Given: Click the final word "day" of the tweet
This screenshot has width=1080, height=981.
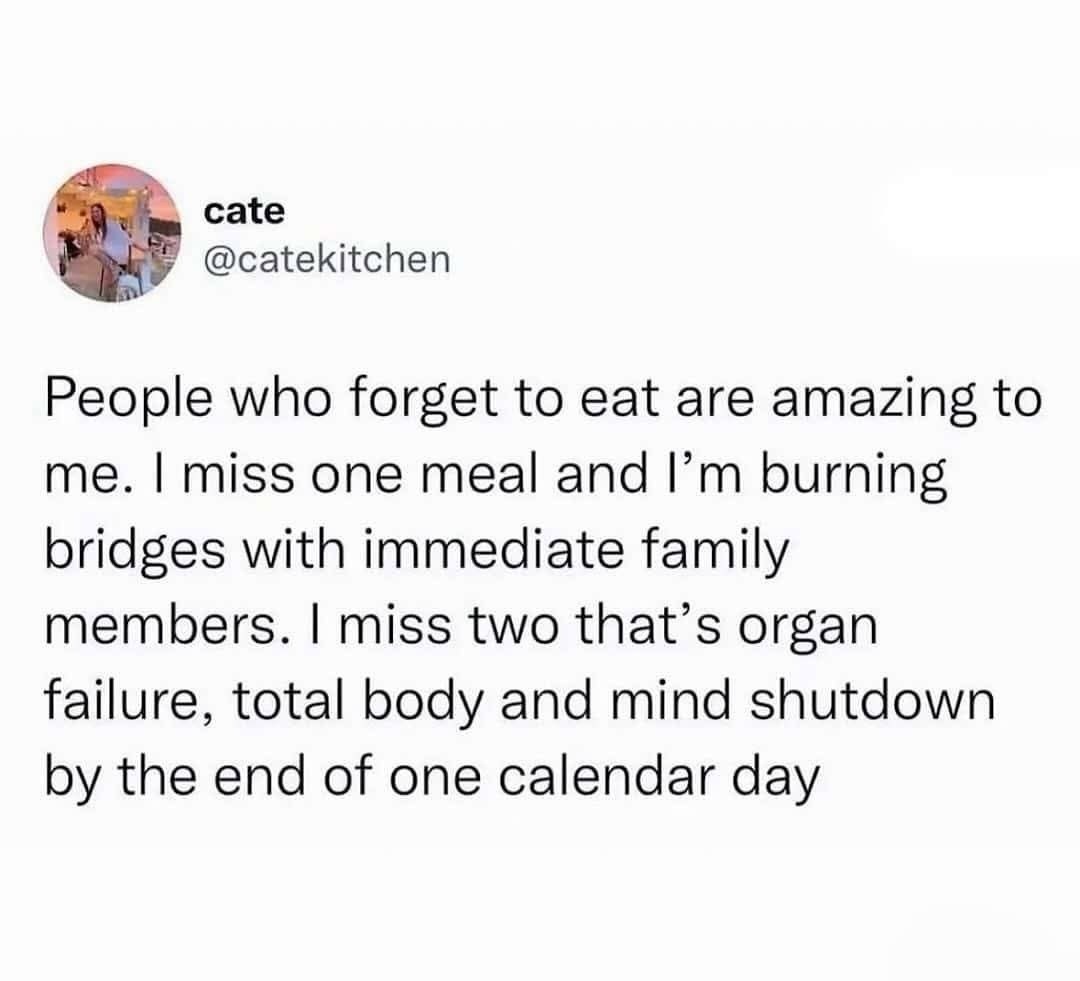Looking at the screenshot, I should [x=776, y=779].
